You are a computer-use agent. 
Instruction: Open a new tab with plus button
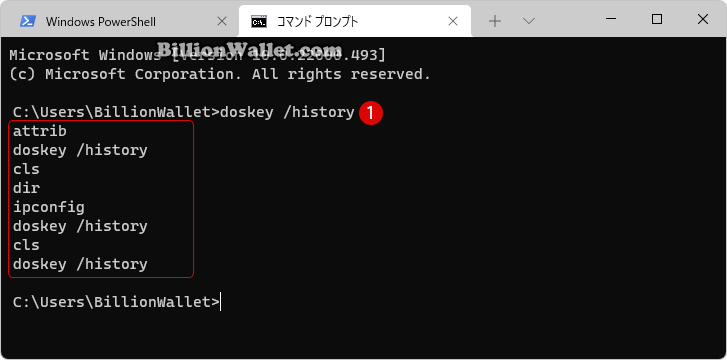(x=495, y=21)
